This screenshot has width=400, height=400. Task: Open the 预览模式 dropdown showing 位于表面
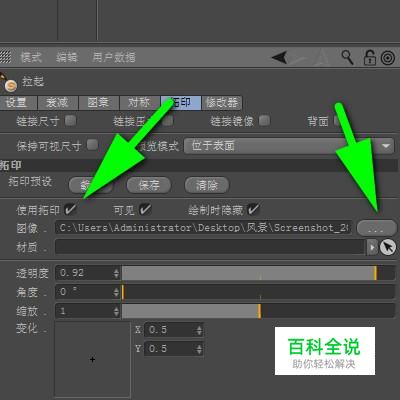[289, 146]
